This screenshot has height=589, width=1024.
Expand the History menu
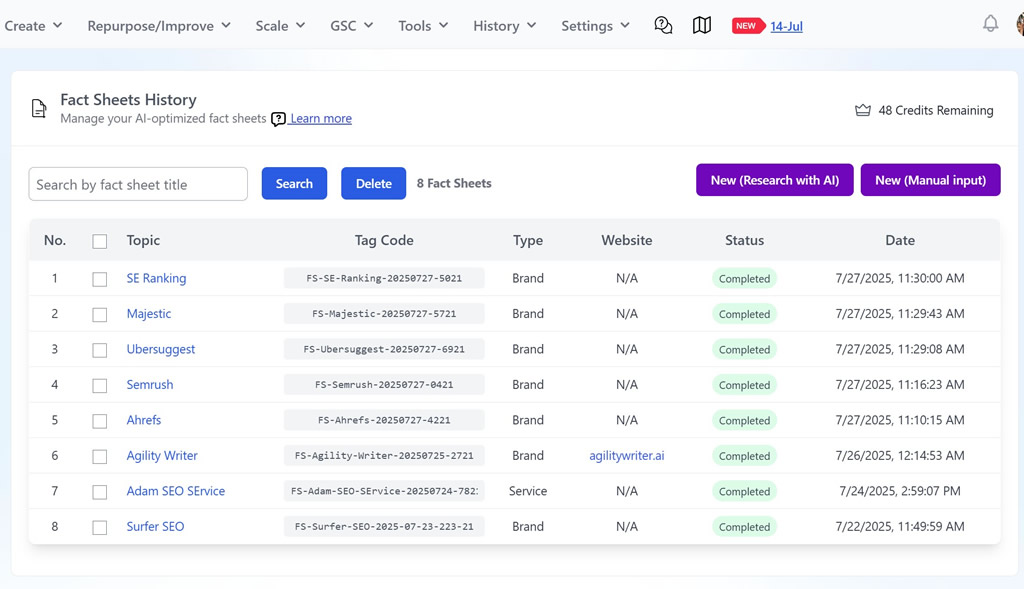click(504, 25)
